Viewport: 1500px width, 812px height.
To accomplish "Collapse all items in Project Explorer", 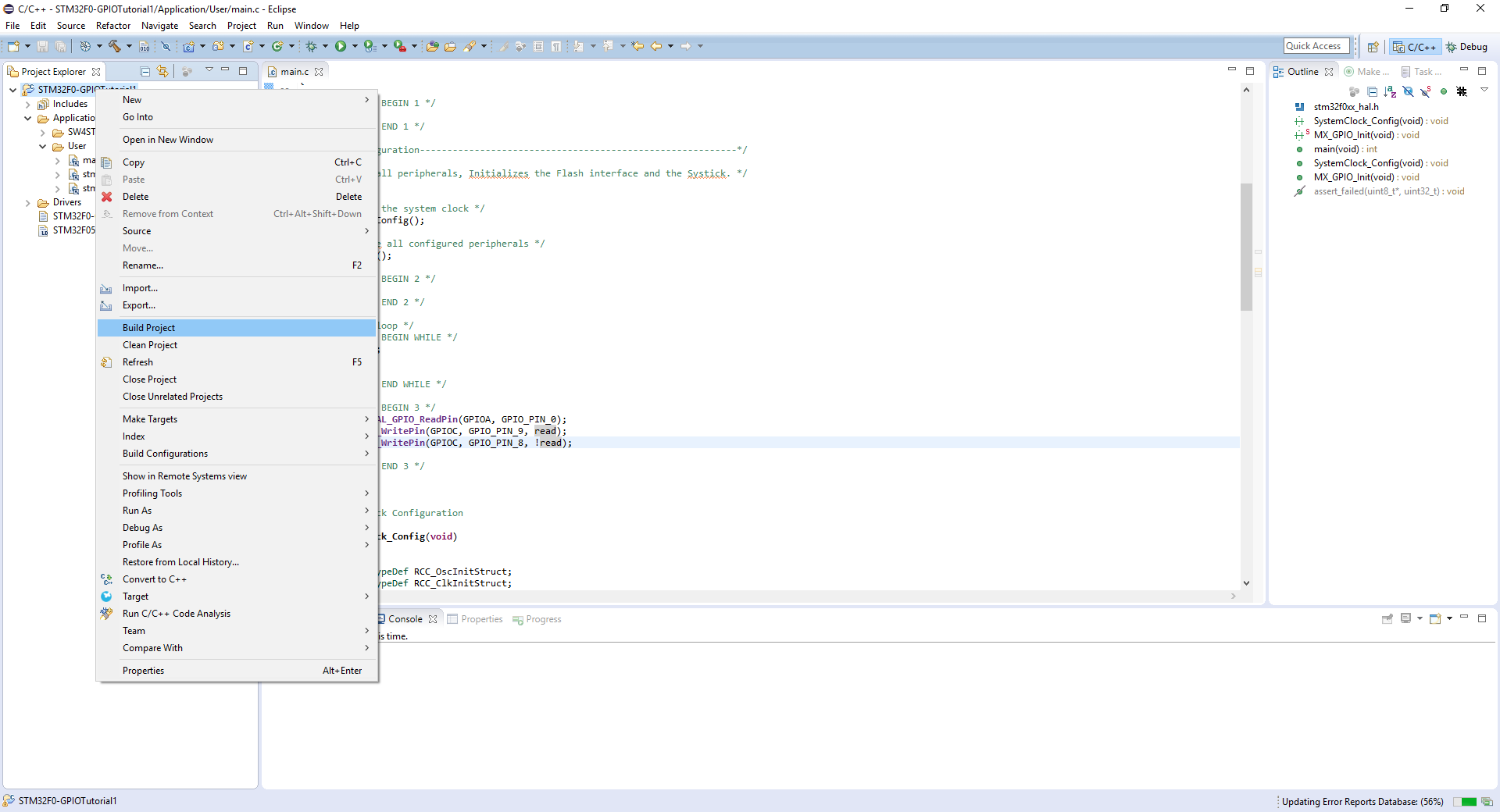I will pyautogui.click(x=145, y=72).
